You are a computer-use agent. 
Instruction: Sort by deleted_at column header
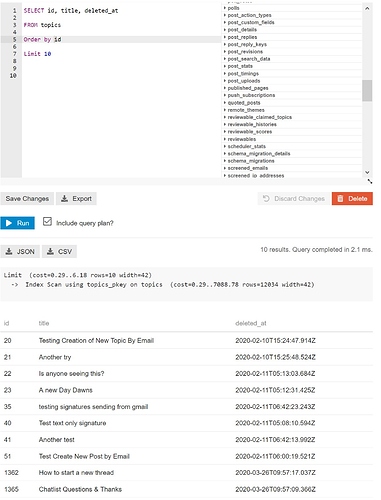tap(251, 323)
